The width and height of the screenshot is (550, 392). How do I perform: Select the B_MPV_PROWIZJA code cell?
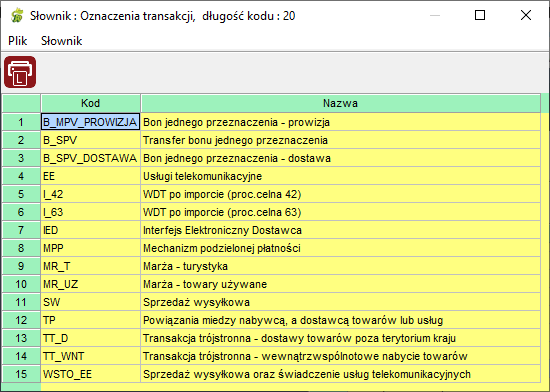90,122
